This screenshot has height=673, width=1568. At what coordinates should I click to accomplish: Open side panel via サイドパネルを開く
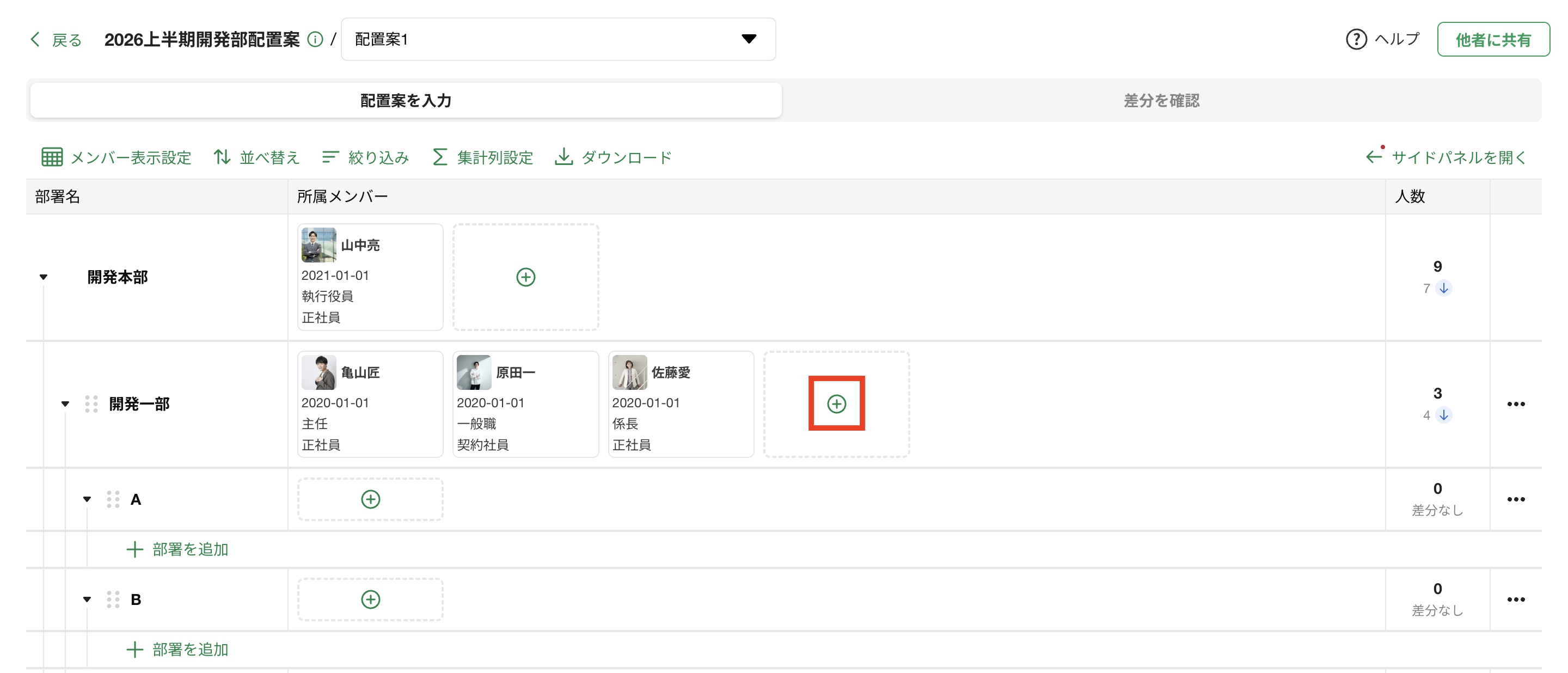pyautogui.click(x=1446, y=157)
